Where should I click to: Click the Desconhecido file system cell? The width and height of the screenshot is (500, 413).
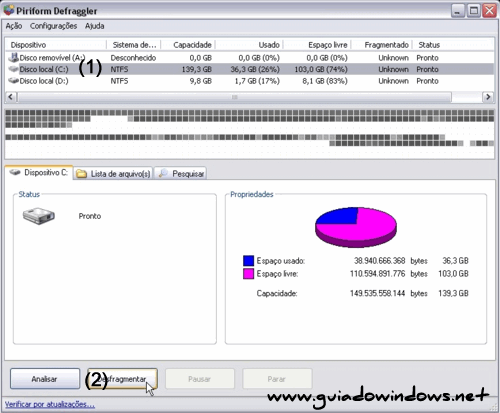point(133,58)
